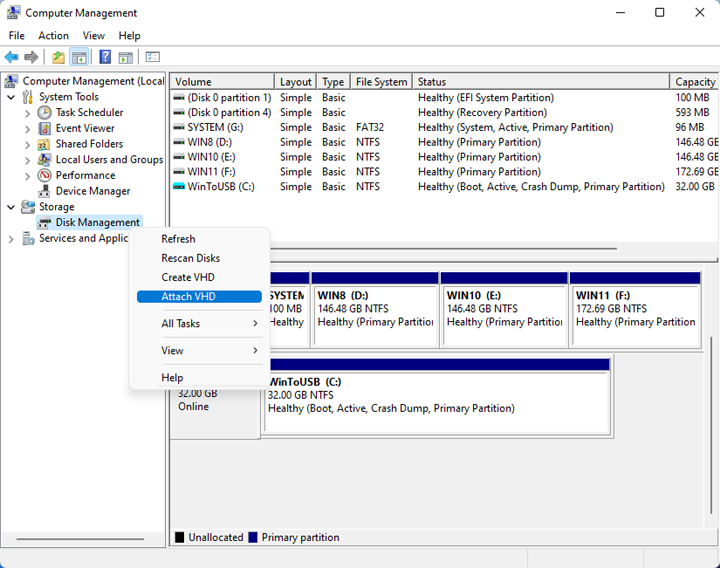Open the blue Help question mark icon

point(105,57)
